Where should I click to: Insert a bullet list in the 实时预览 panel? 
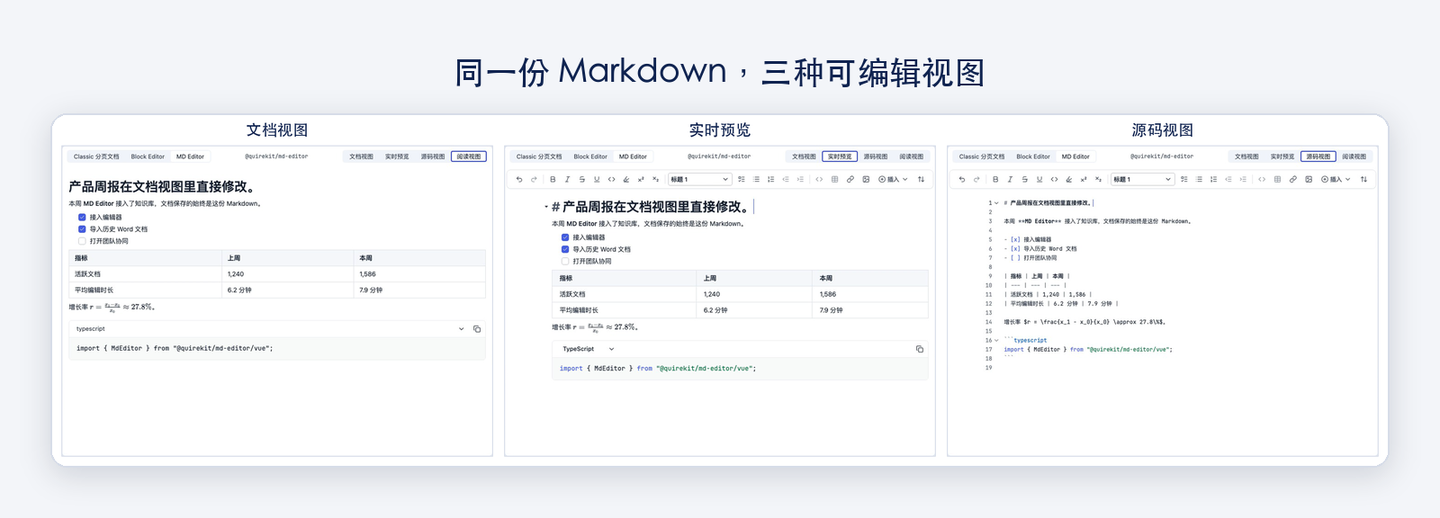[756, 179]
